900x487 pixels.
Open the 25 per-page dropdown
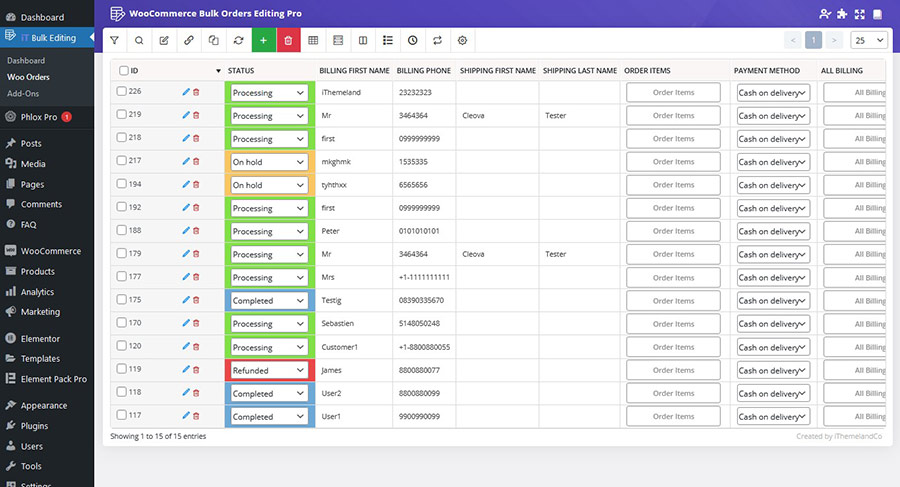tap(868, 40)
